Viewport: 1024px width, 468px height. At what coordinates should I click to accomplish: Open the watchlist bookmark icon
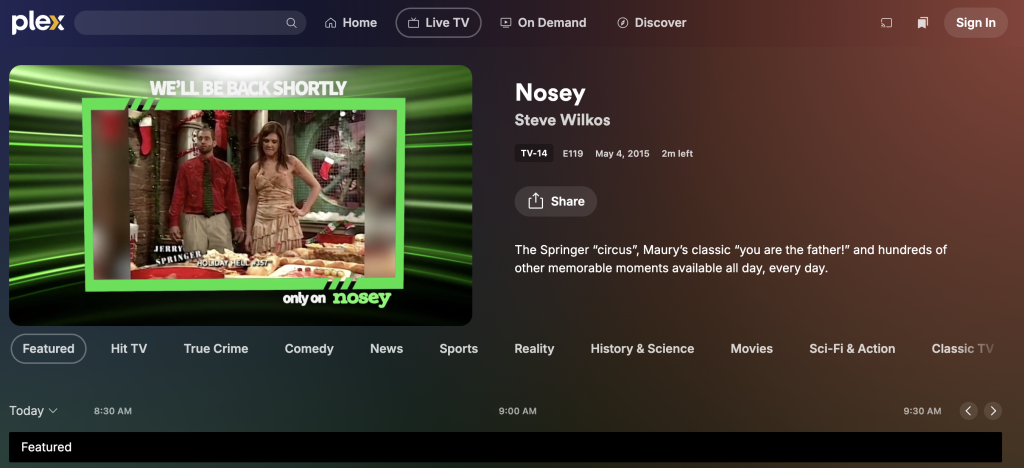point(922,23)
